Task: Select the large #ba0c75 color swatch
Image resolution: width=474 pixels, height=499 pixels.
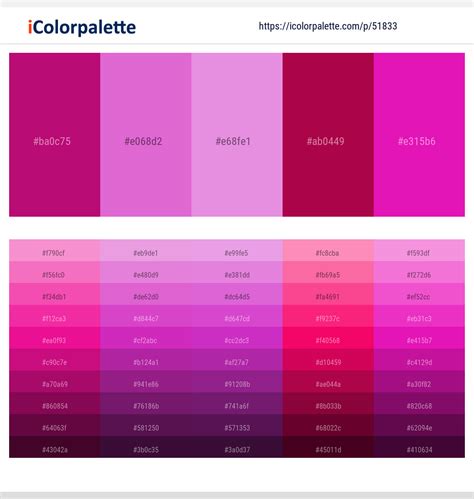Action: pyautogui.click(x=55, y=135)
